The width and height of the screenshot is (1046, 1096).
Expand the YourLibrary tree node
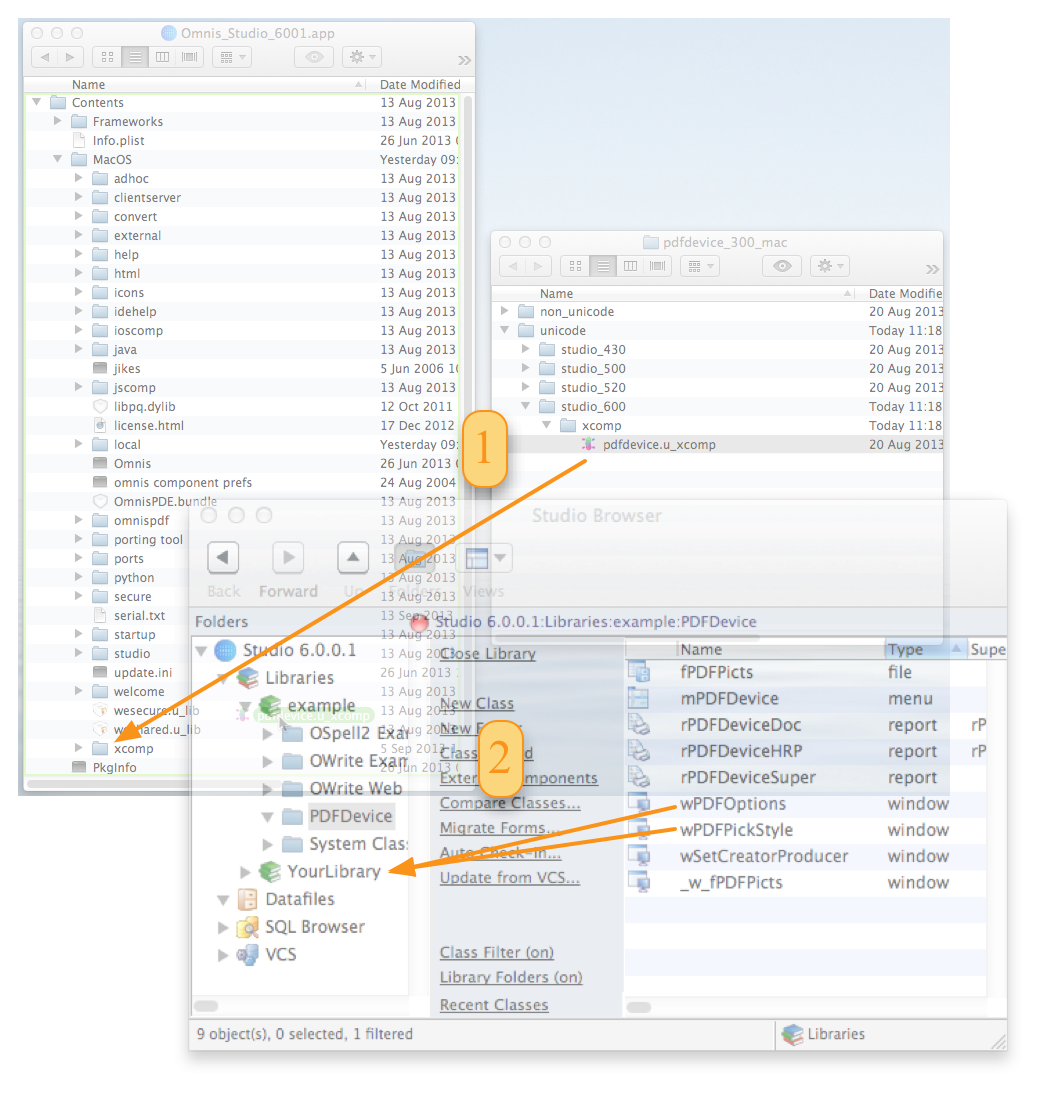[x=245, y=872]
